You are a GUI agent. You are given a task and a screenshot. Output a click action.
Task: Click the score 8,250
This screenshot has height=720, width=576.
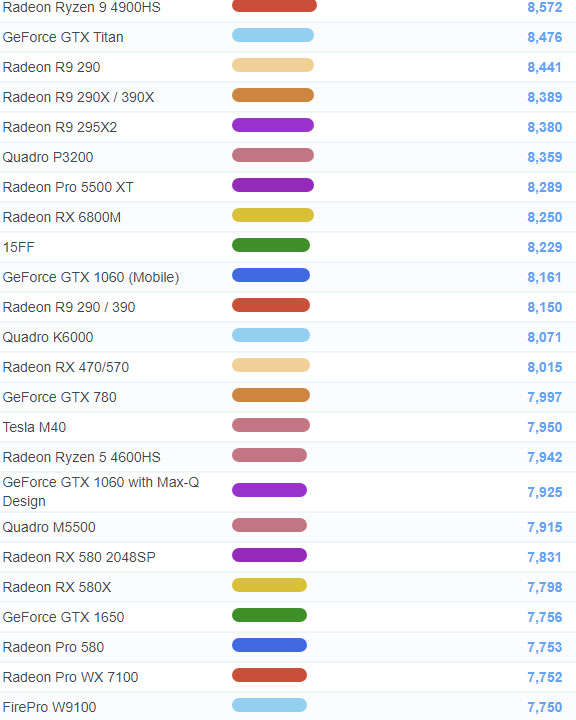(545, 217)
